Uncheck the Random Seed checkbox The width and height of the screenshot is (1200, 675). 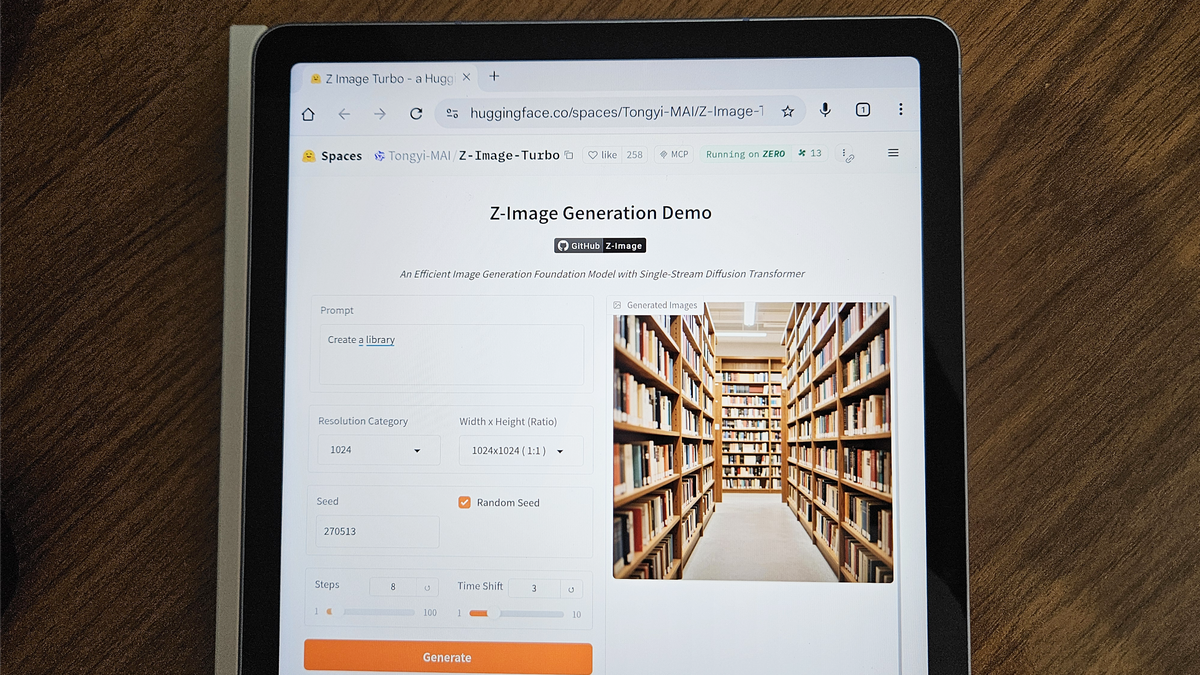465,502
